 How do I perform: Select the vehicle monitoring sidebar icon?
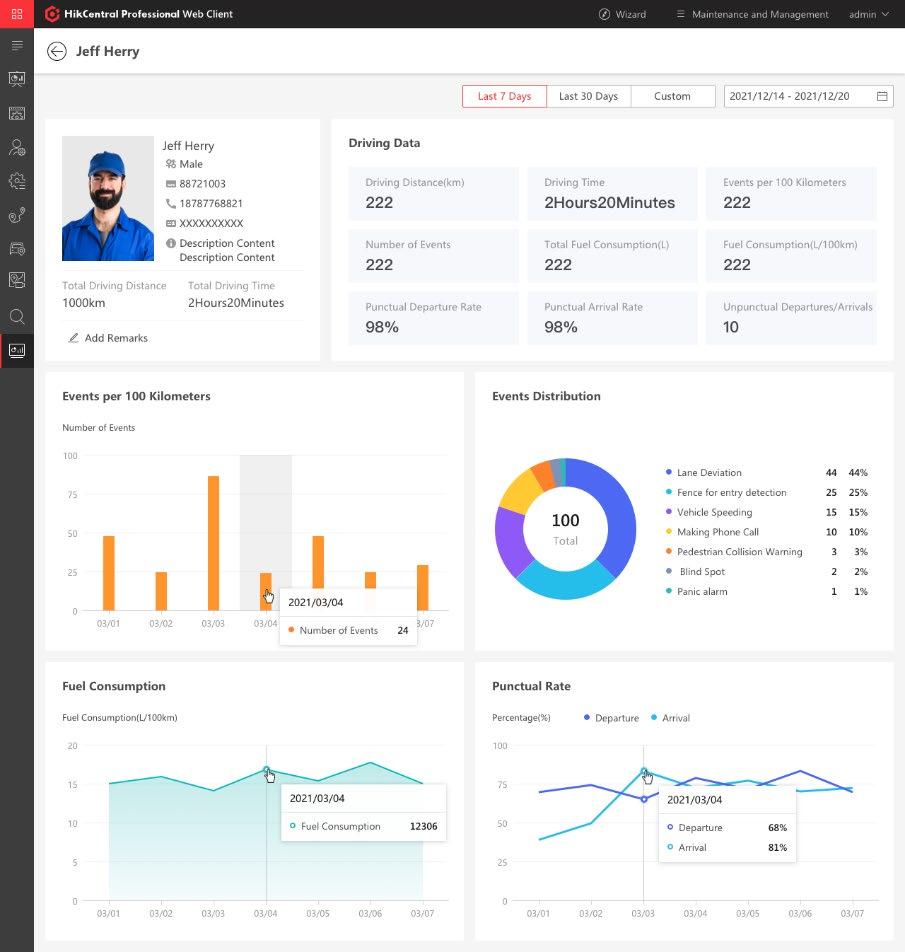[17, 248]
